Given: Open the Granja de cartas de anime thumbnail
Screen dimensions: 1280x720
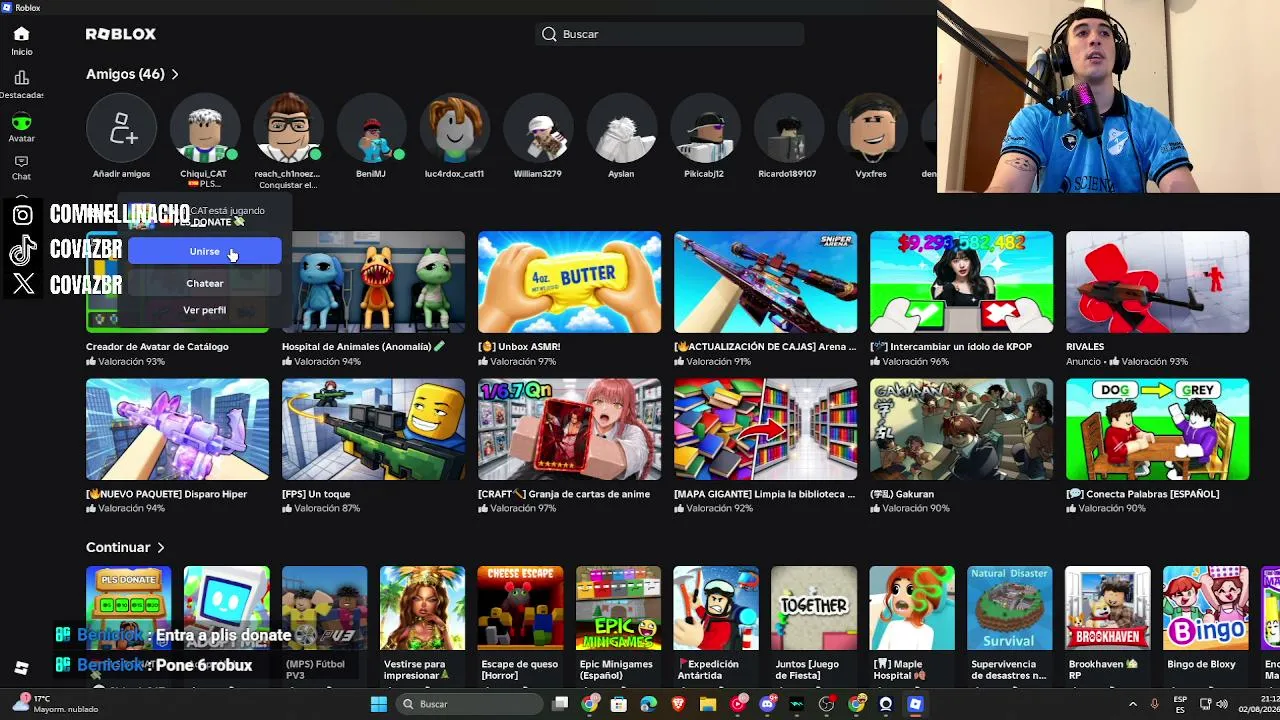Looking at the screenshot, I should click(569, 429).
